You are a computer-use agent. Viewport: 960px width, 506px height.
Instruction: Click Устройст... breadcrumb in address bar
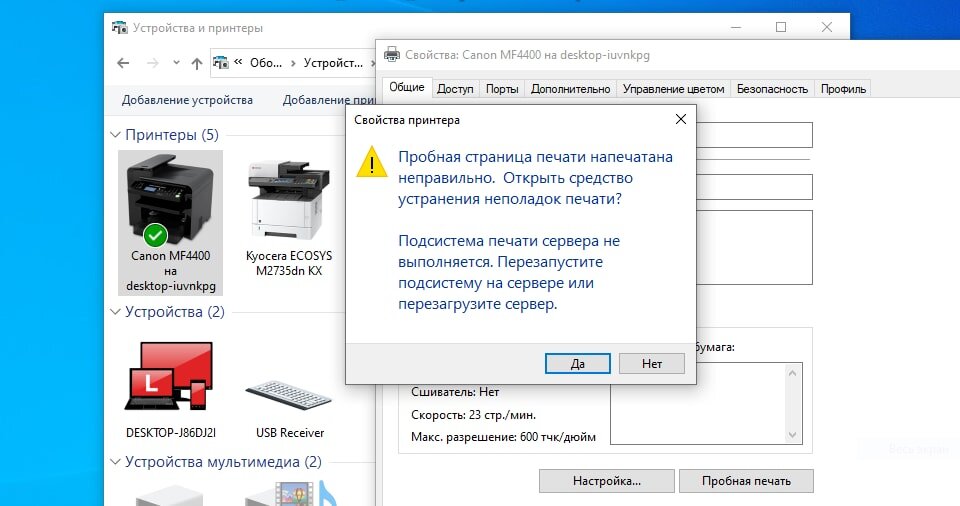pyautogui.click(x=333, y=62)
